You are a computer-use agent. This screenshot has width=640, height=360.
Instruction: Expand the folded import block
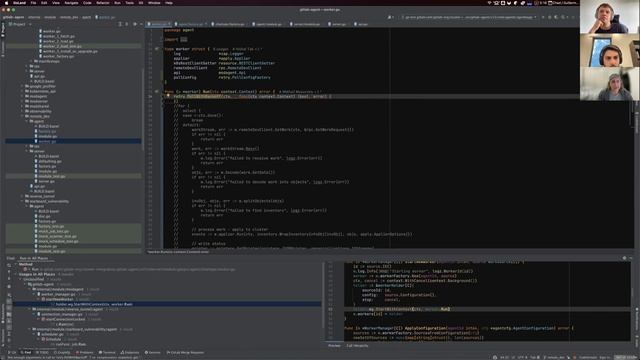pyautogui.click(x=184, y=40)
